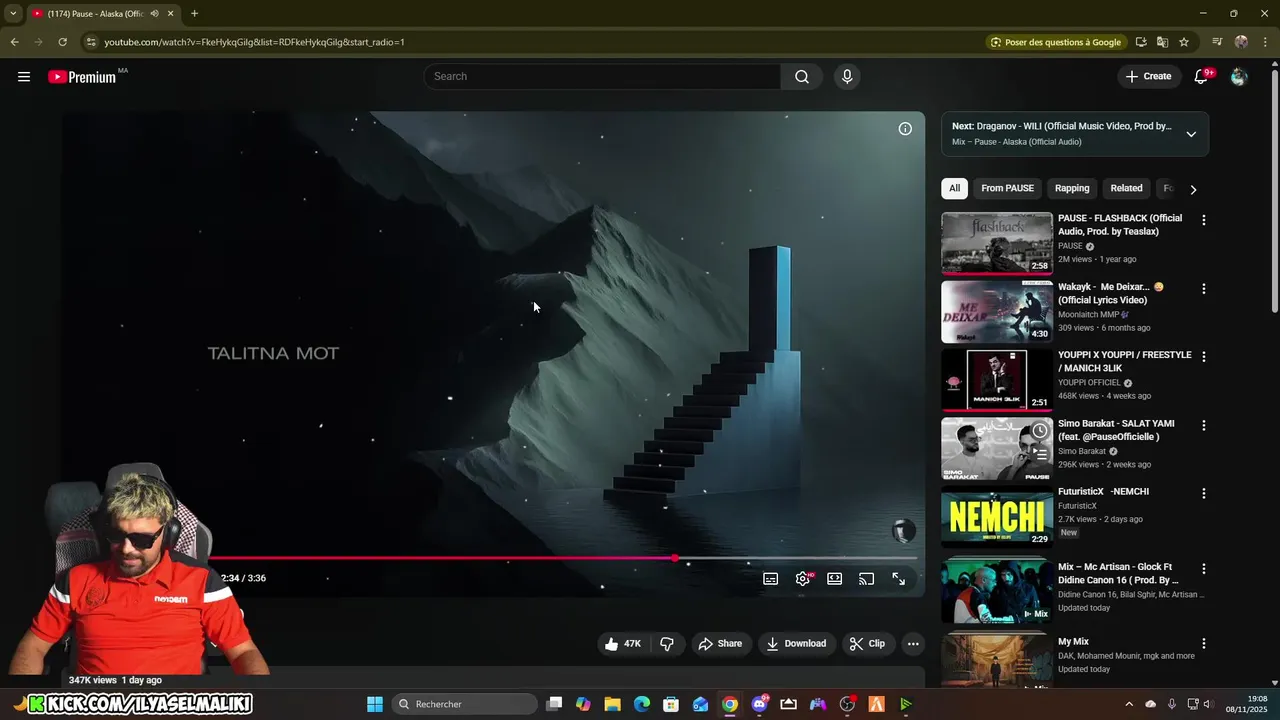Click the address bar URL
1280x720 pixels.
(x=254, y=42)
